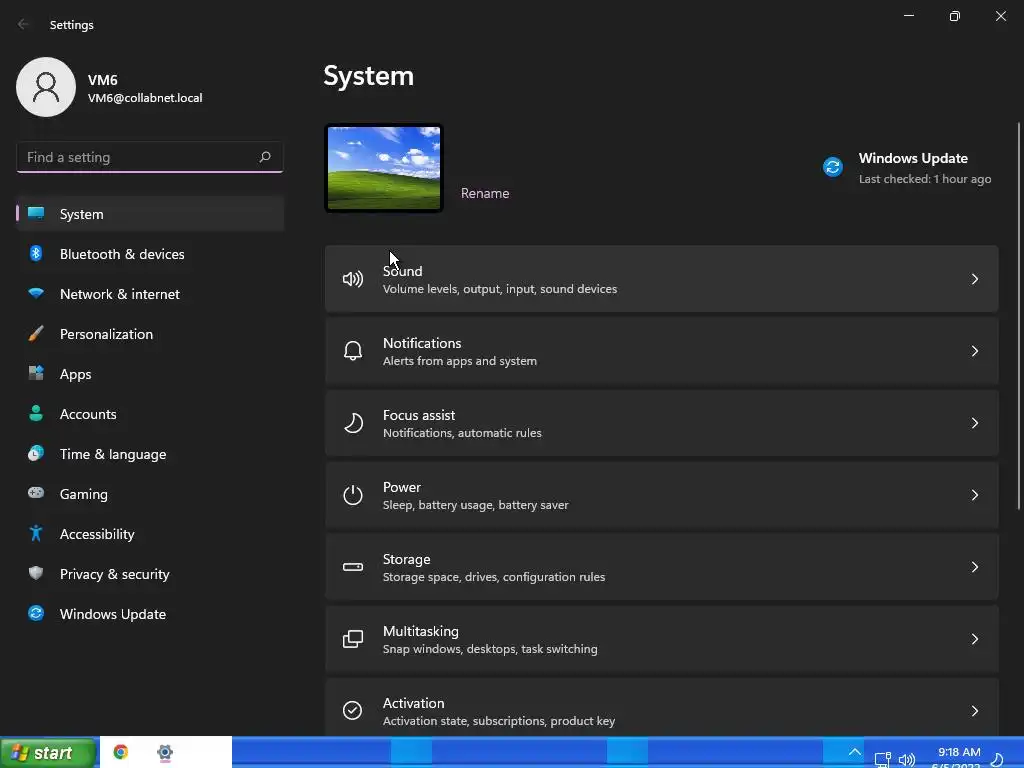
Task: Select the Accessibility category
Action: 150,534
